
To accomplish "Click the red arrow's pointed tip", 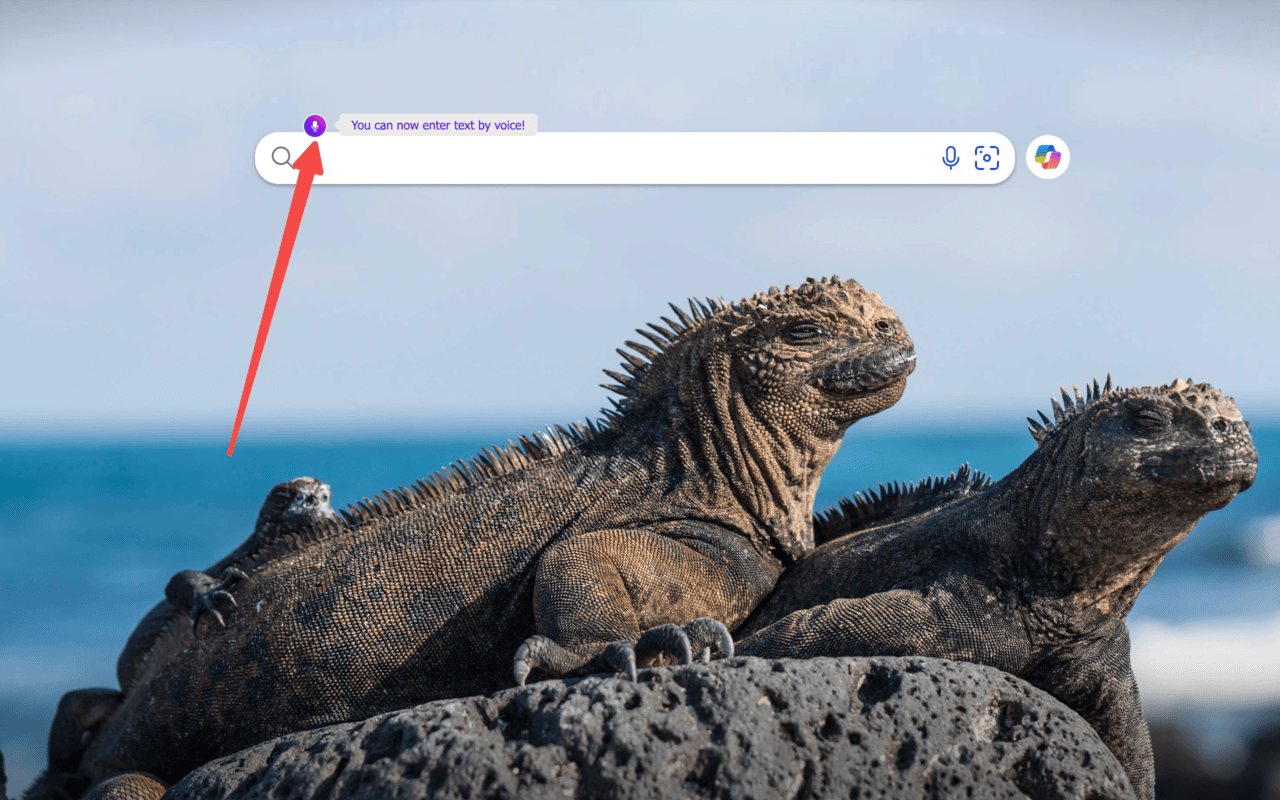I will [313, 147].
